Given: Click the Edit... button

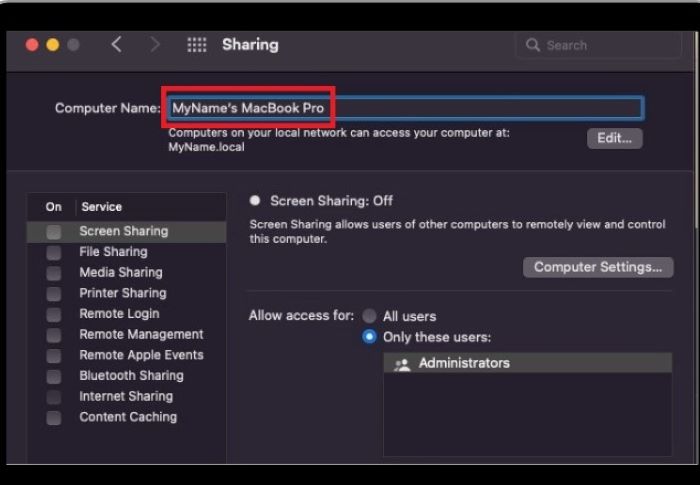Looking at the screenshot, I should pyautogui.click(x=614, y=139).
